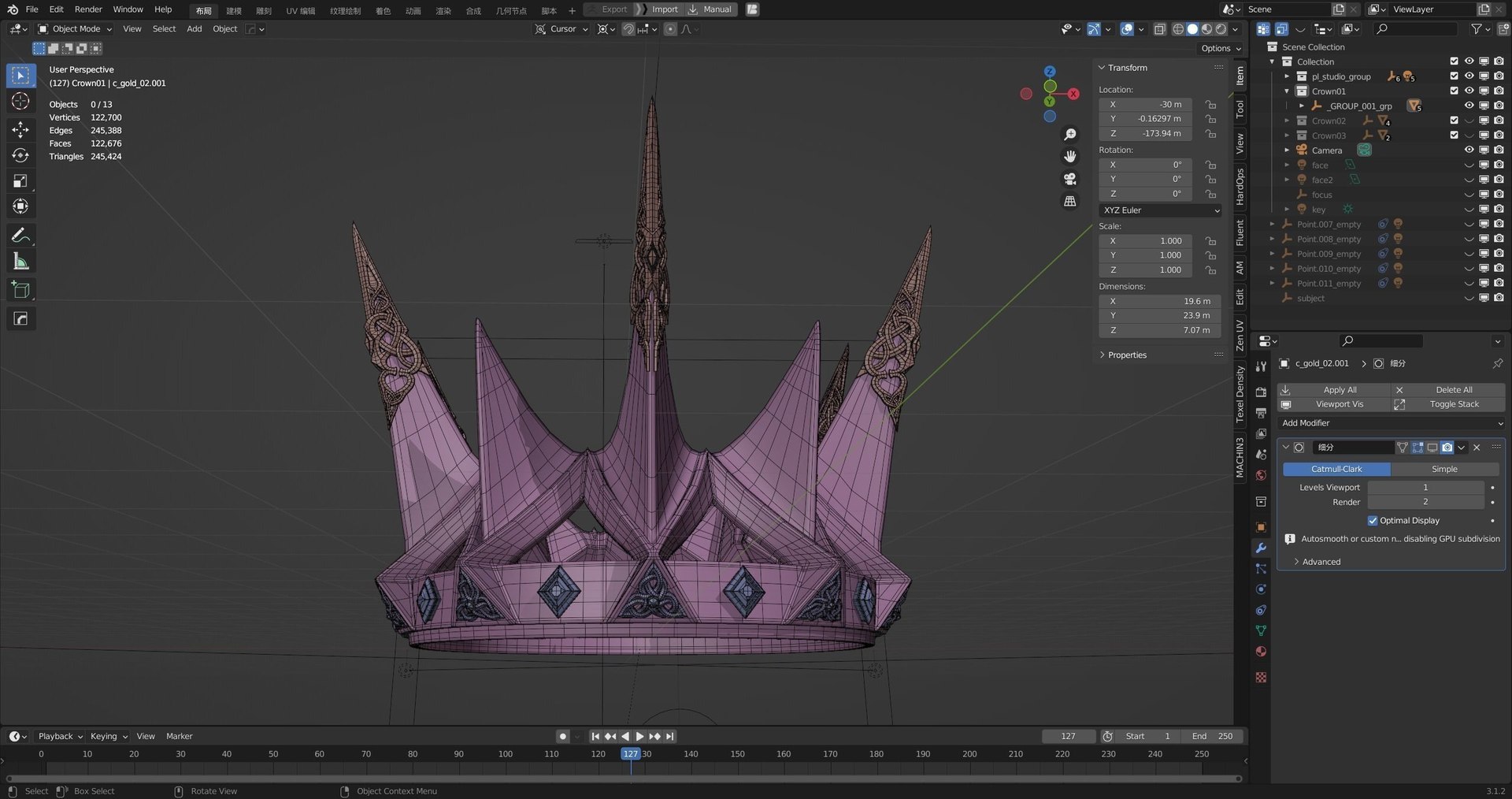Open the Render properties tab
The width and height of the screenshot is (1512, 799).
coord(1261,392)
